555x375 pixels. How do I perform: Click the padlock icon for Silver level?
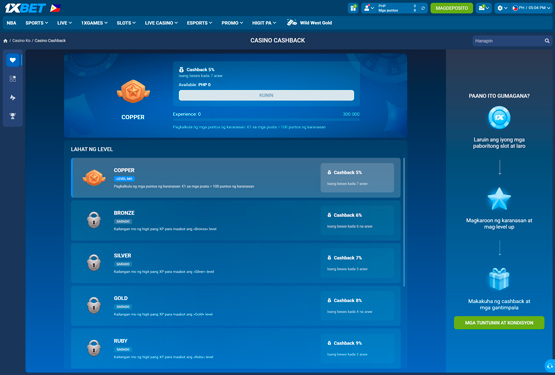[x=94, y=262]
